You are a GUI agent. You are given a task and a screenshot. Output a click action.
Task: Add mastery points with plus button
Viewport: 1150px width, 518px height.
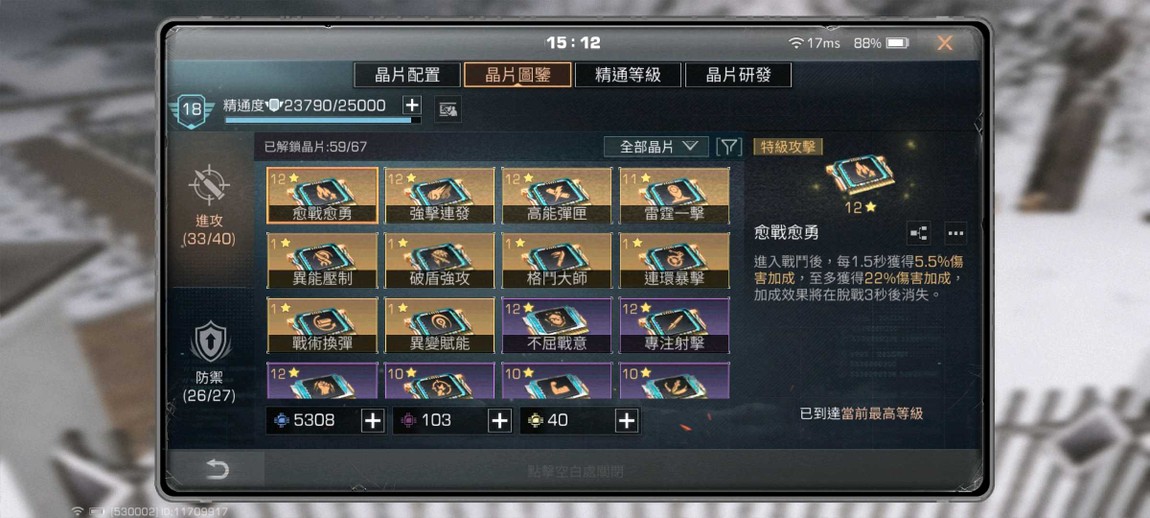tap(412, 105)
